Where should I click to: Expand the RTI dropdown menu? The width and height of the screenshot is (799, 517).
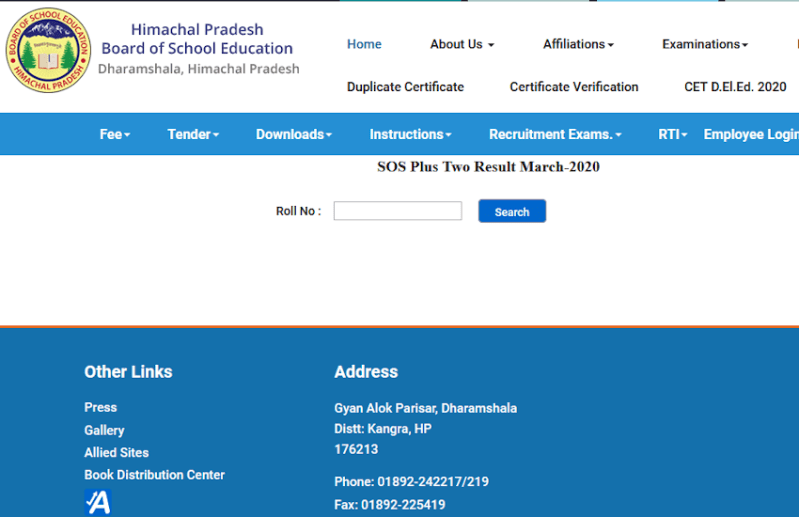(x=672, y=134)
